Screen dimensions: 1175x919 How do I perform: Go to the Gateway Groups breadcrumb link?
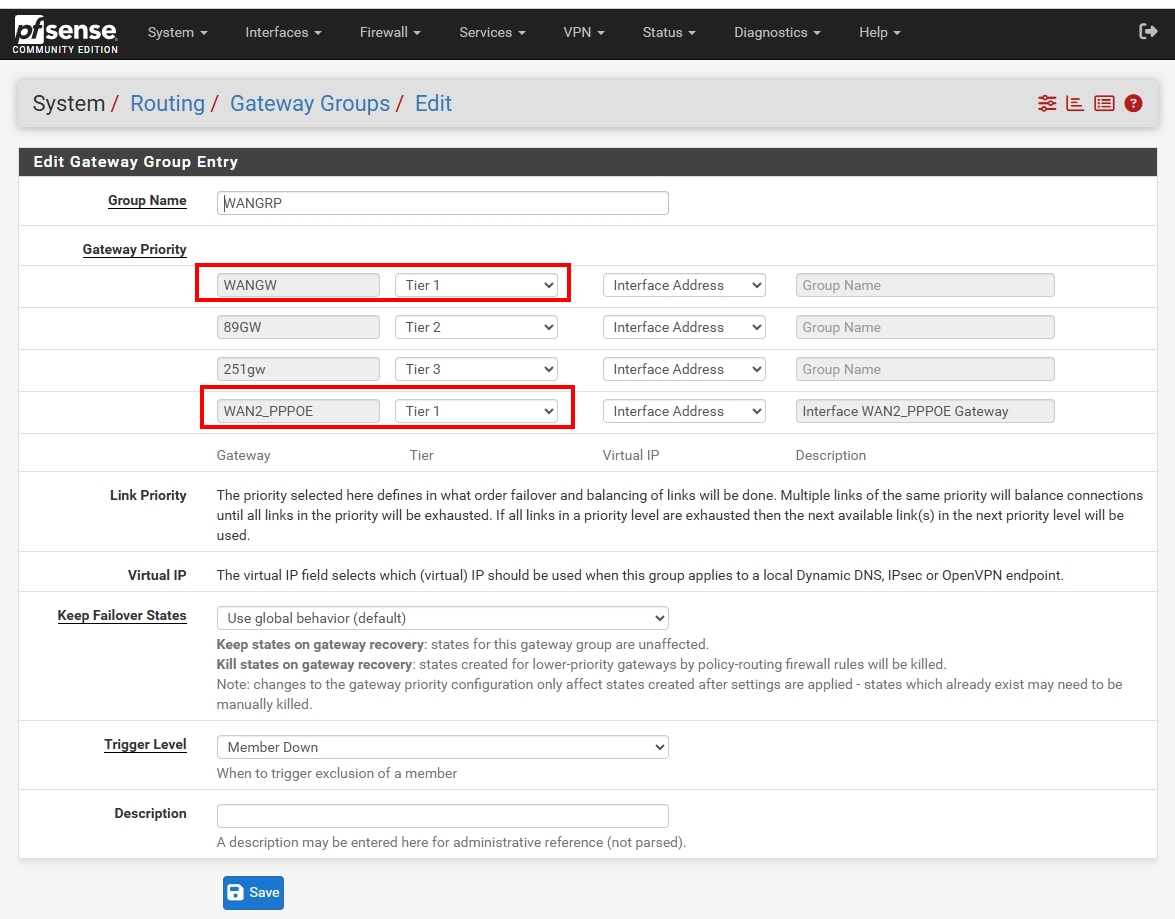tap(309, 104)
